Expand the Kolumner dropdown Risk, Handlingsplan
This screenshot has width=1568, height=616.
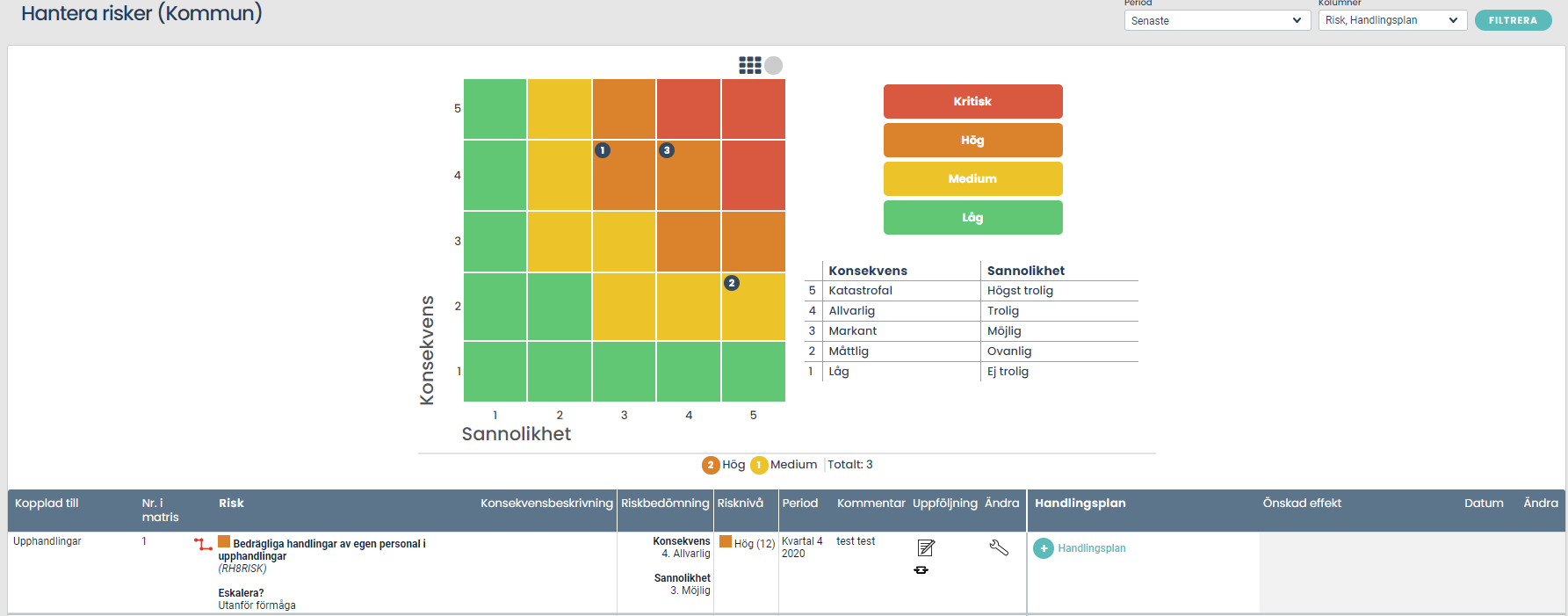point(1391,20)
